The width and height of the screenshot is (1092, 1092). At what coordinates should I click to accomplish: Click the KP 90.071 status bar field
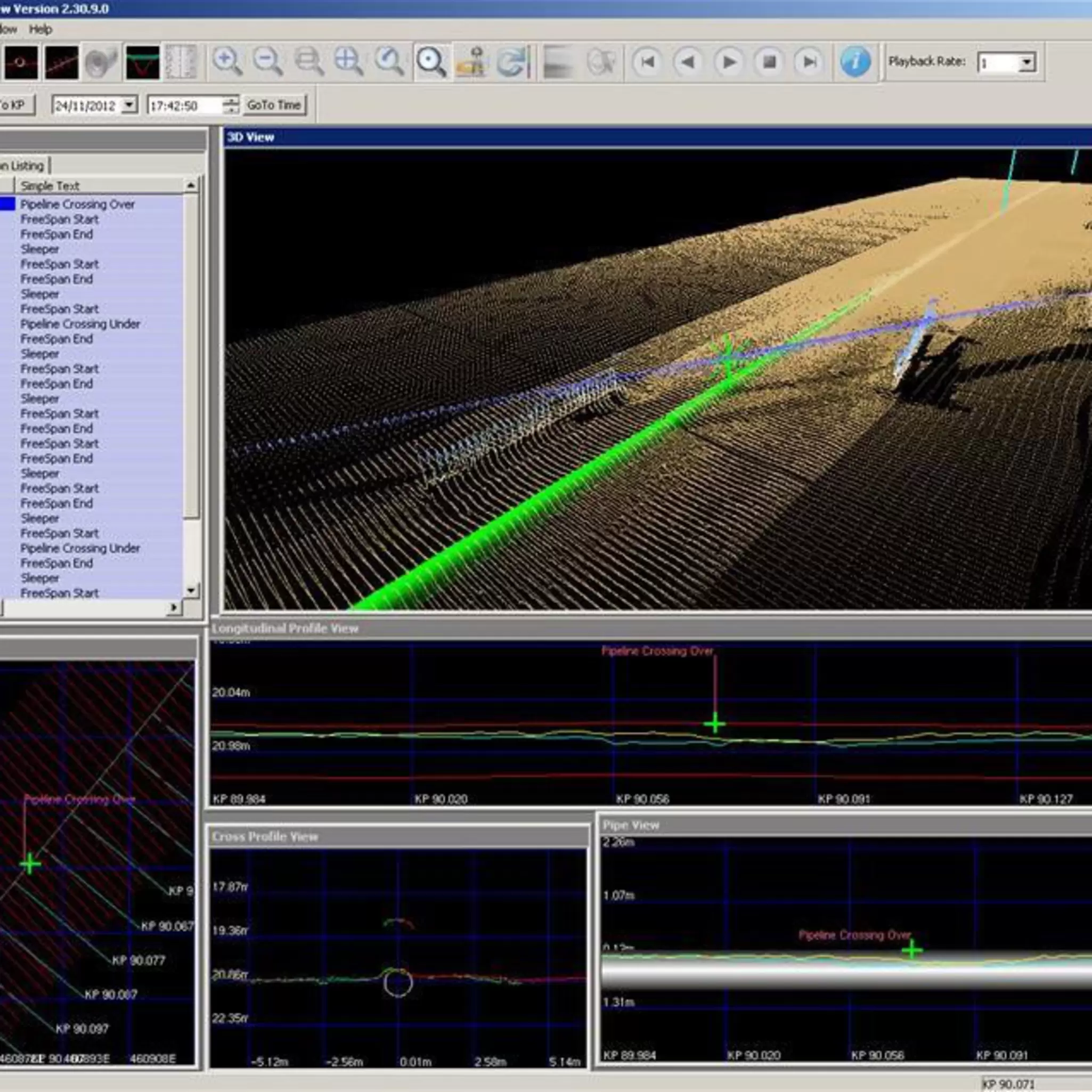coord(1036,1084)
